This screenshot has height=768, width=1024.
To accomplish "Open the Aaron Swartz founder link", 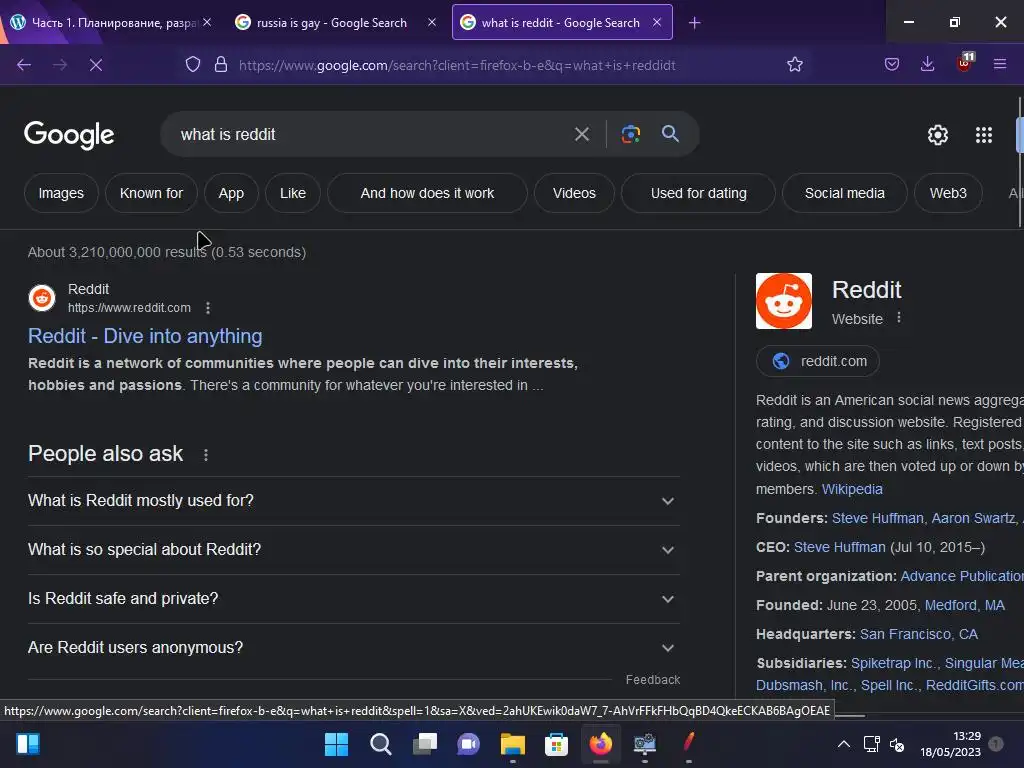I will coord(973,519).
